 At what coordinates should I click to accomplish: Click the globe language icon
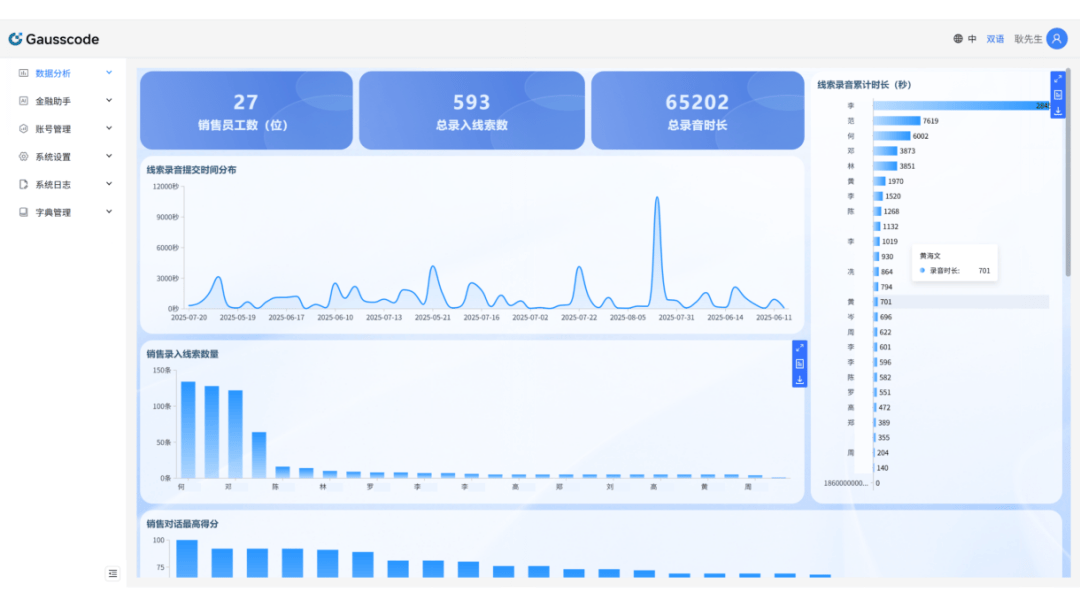(x=958, y=39)
